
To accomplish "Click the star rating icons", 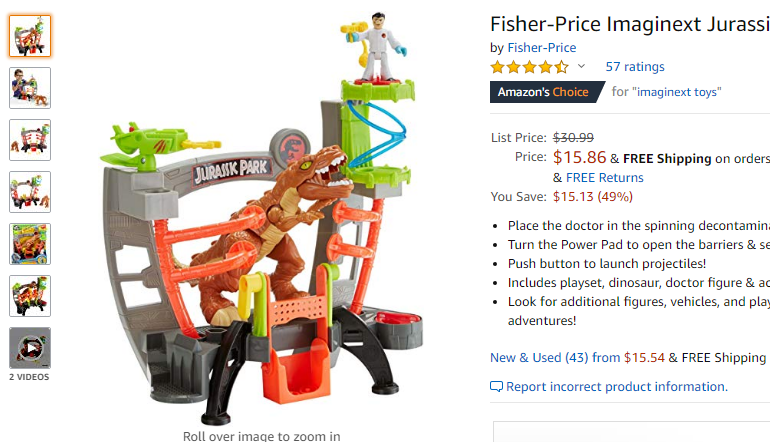I will point(529,67).
